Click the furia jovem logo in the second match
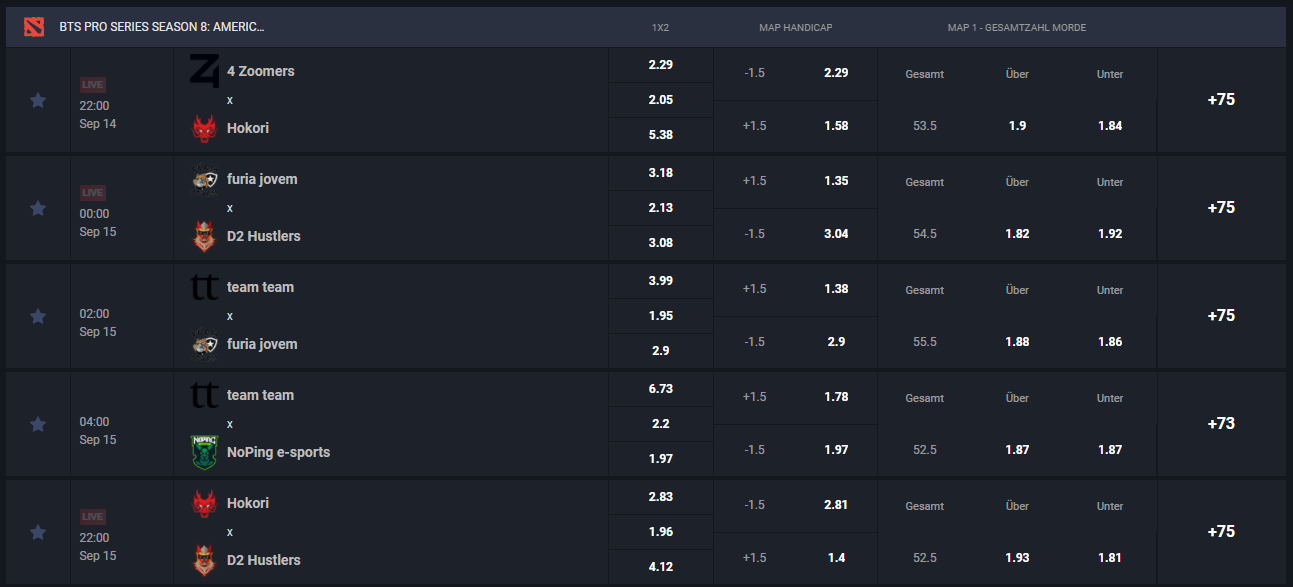The height and width of the screenshot is (587, 1293). (x=204, y=179)
